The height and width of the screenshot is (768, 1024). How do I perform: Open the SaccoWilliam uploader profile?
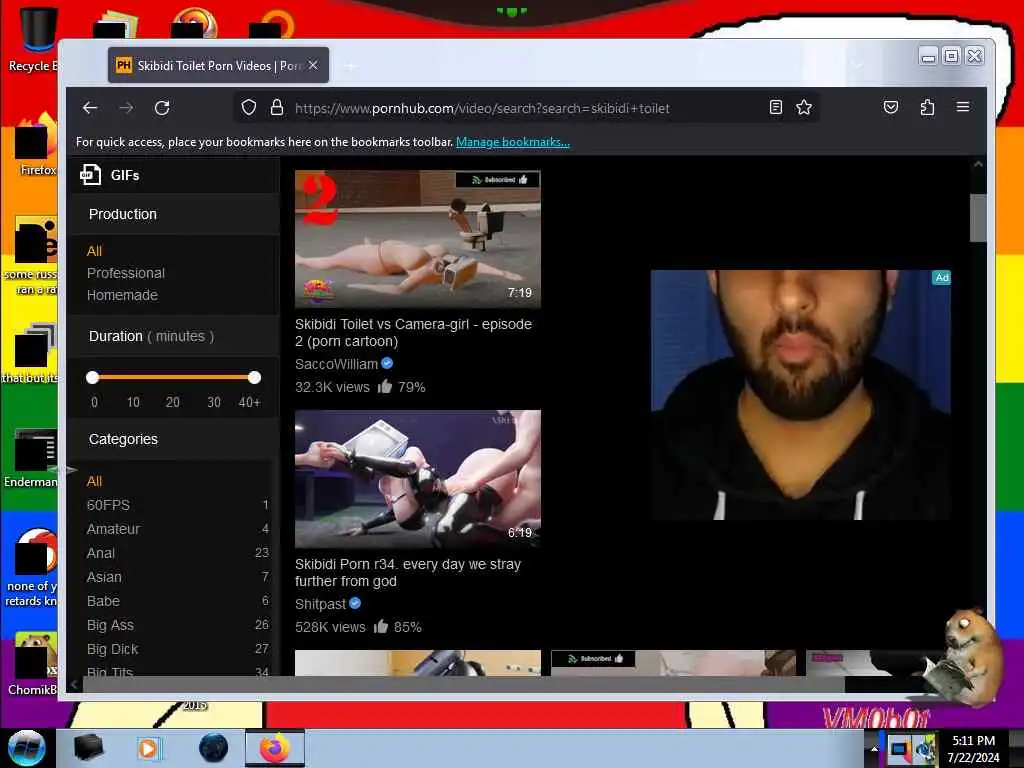pos(336,364)
